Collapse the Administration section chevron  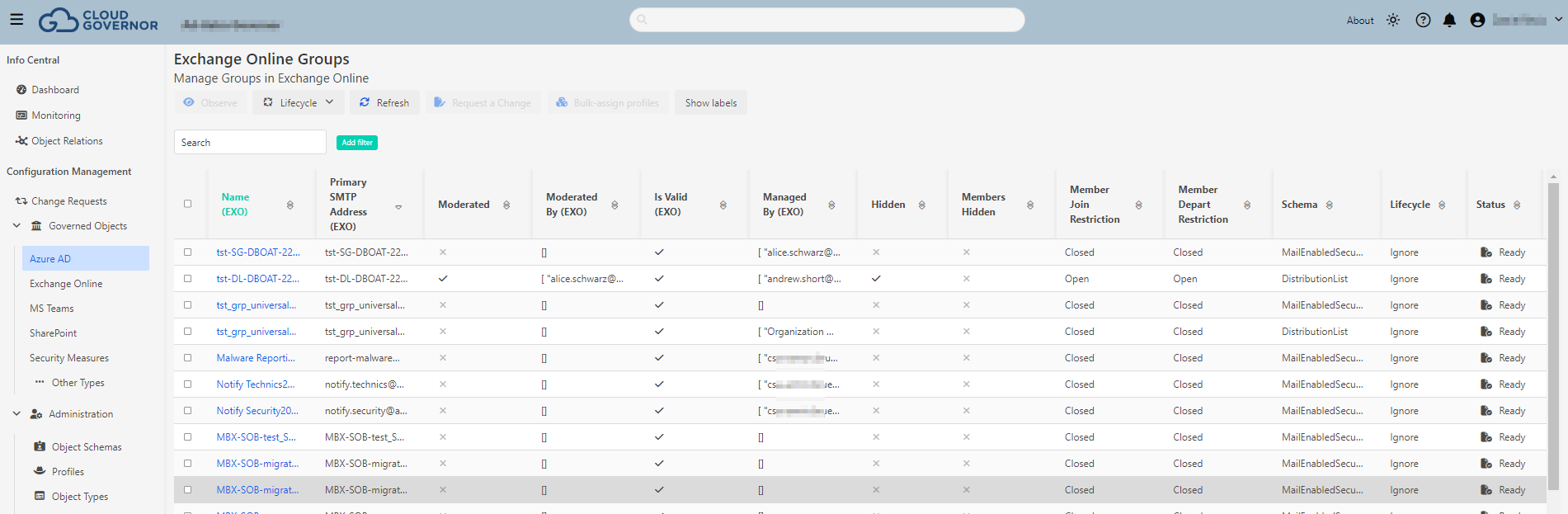pyautogui.click(x=16, y=413)
